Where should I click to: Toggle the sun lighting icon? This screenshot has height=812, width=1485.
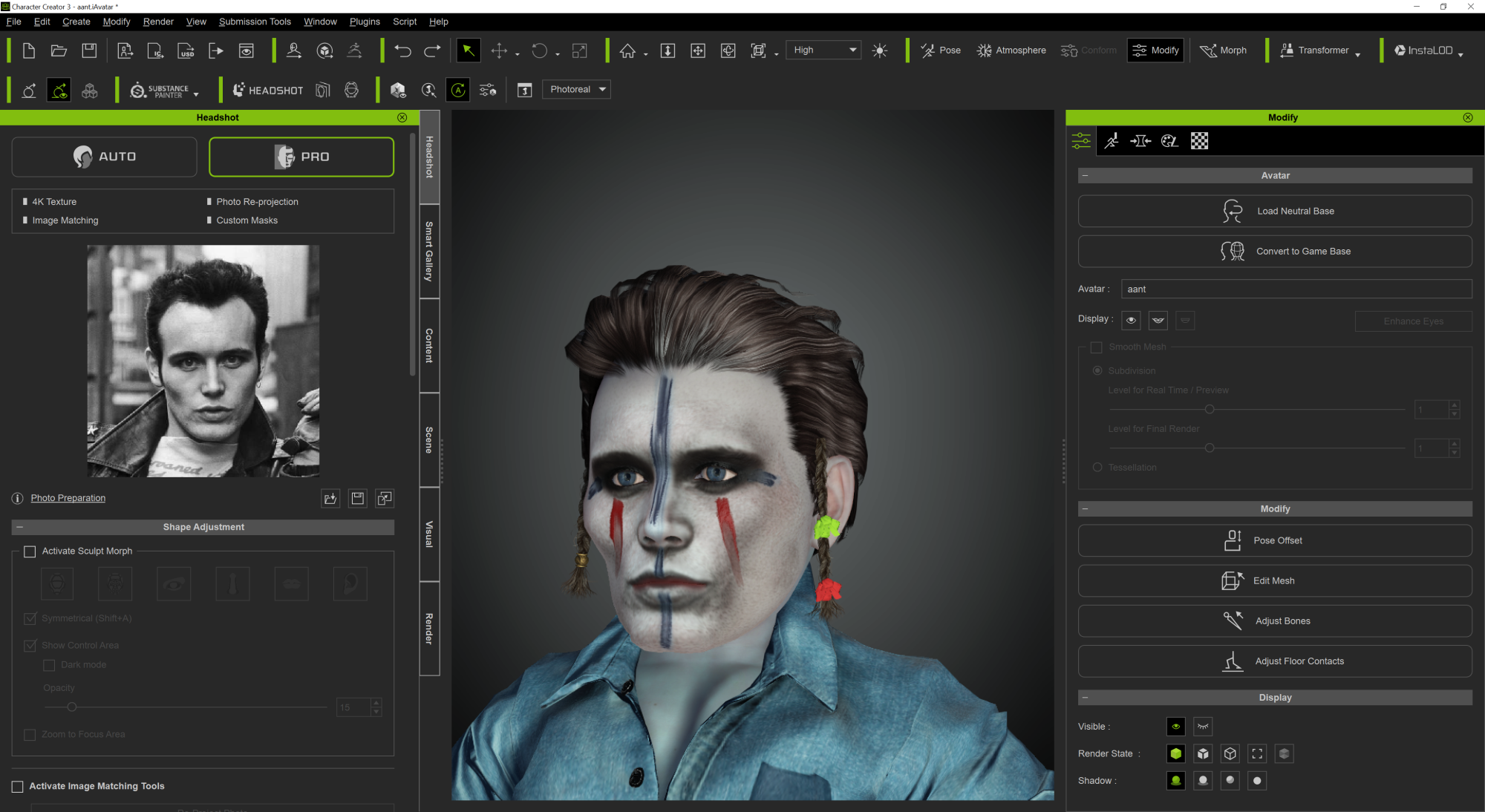(x=880, y=50)
